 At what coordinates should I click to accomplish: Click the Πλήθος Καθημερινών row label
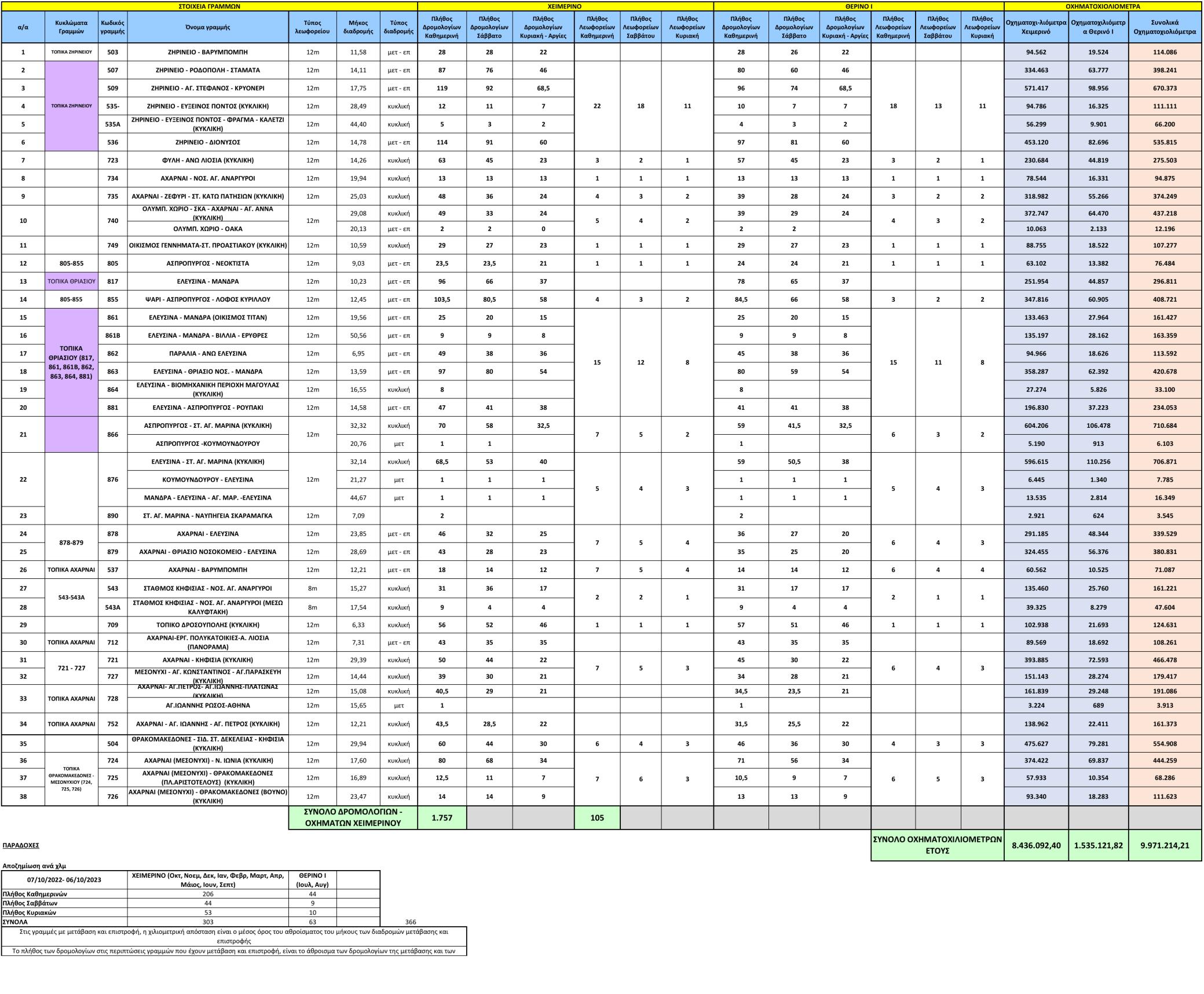coord(35,894)
